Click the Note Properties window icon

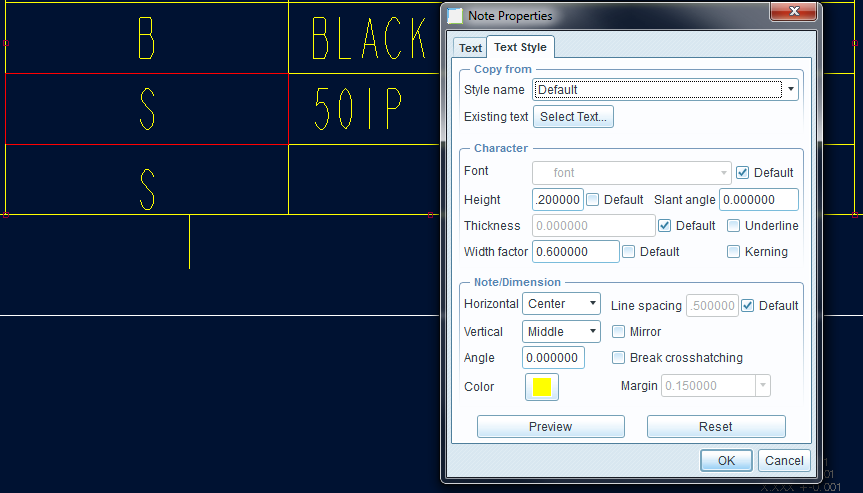click(x=455, y=16)
